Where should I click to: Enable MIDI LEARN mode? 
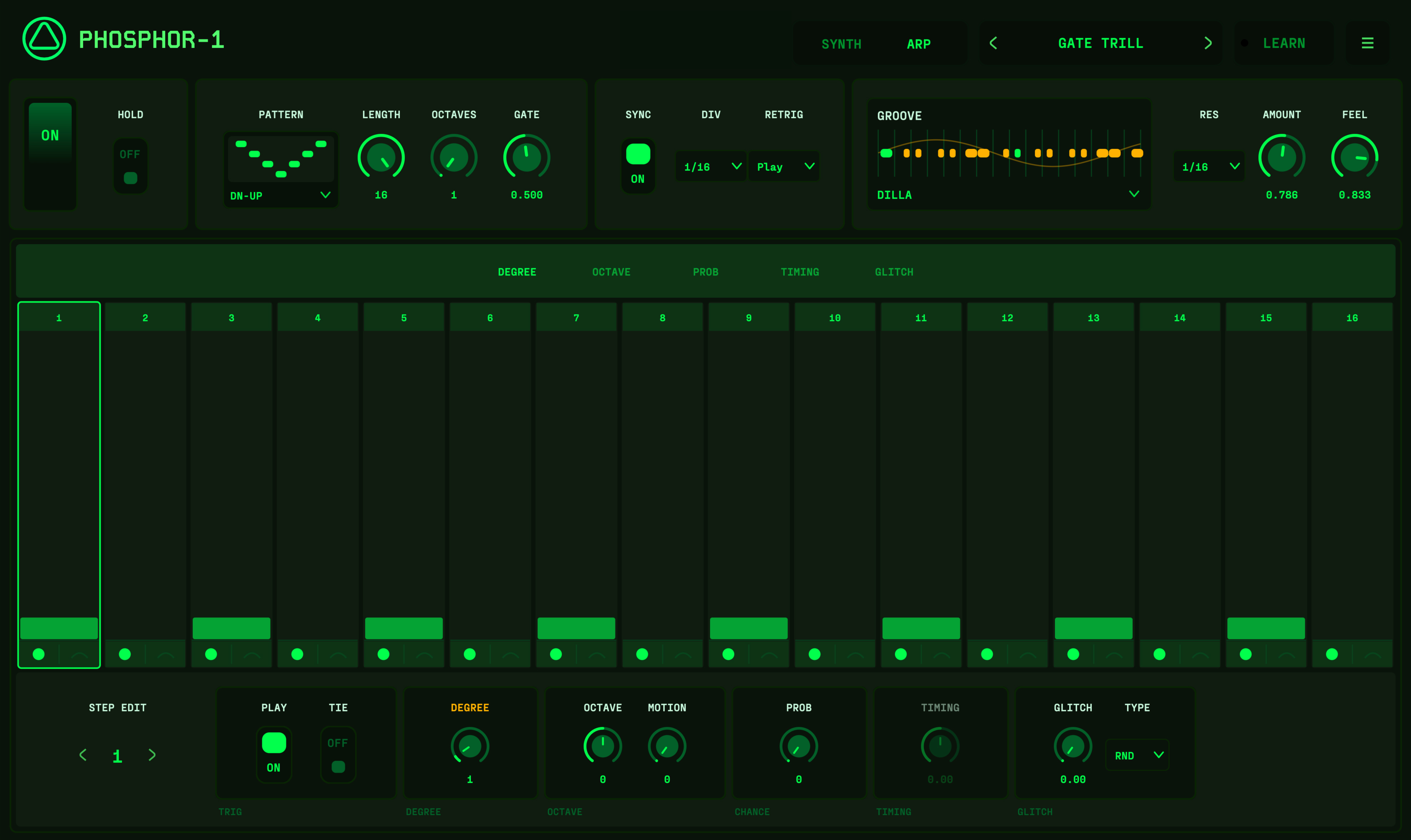(1284, 43)
